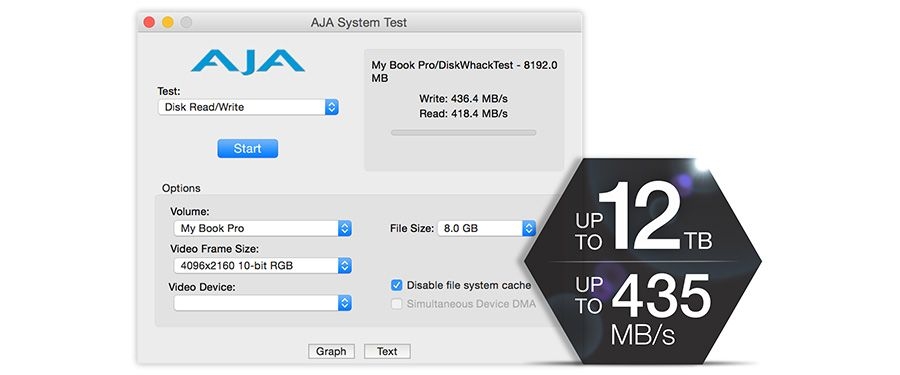900x375 pixels.
Task: Click the AJA logo
Action: [x=248, y=61]
